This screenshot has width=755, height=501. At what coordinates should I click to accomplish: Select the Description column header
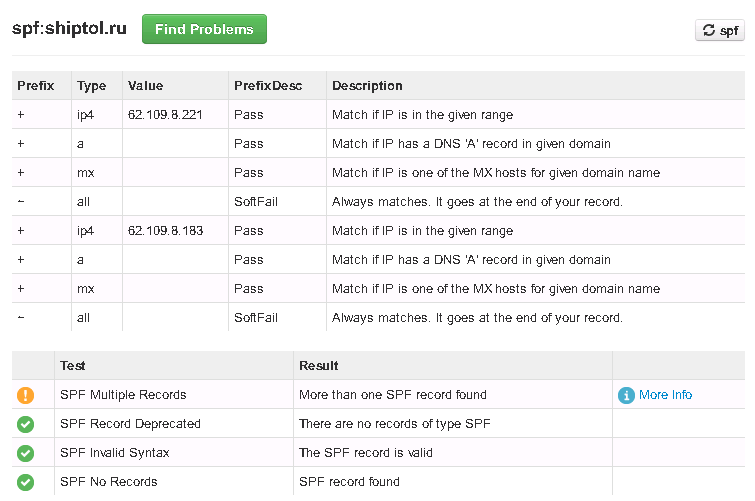367,86
